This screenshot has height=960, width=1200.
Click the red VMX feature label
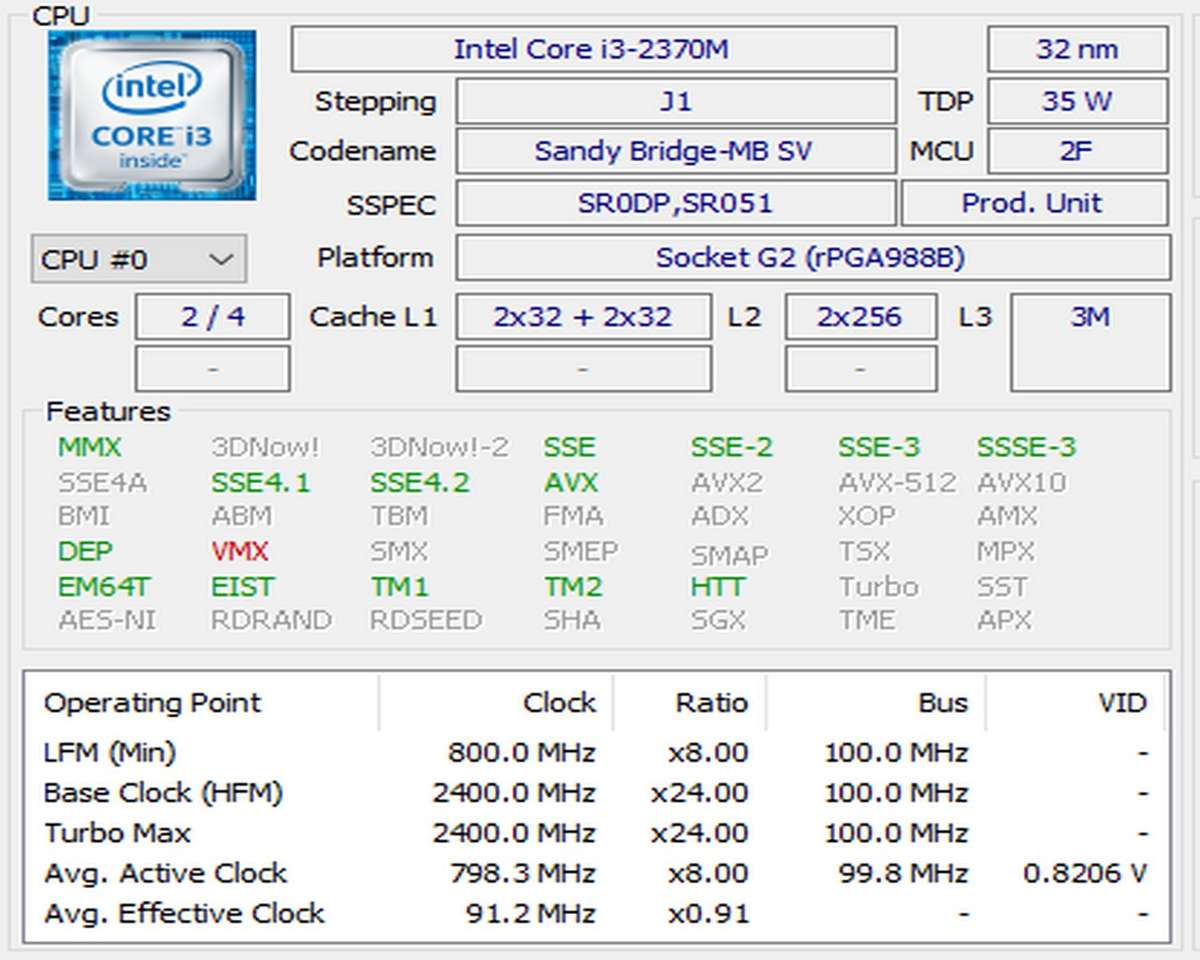pos(240,552)
